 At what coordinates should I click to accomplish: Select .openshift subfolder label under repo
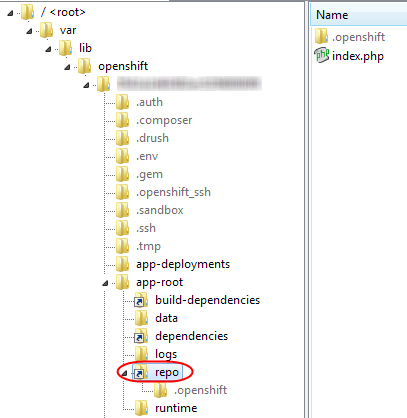[x=201, y=390]
